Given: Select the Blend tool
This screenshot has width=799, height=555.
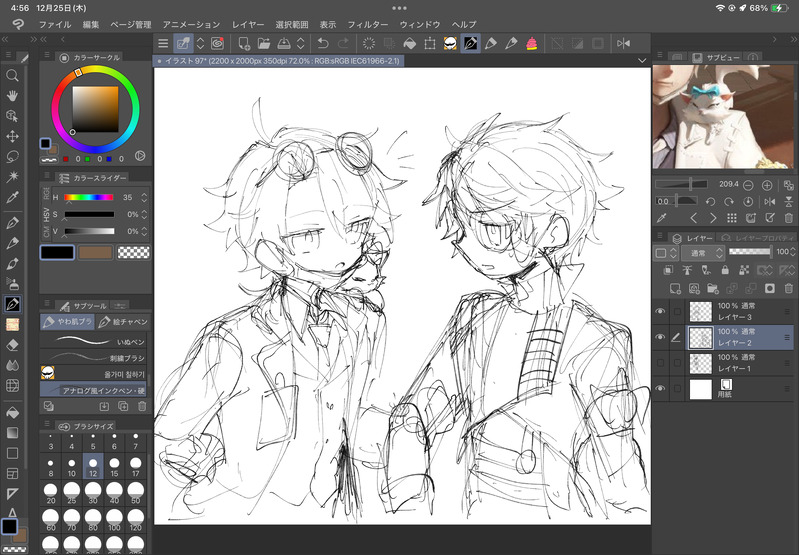Looking at the screenshot, I should point(12,365).
